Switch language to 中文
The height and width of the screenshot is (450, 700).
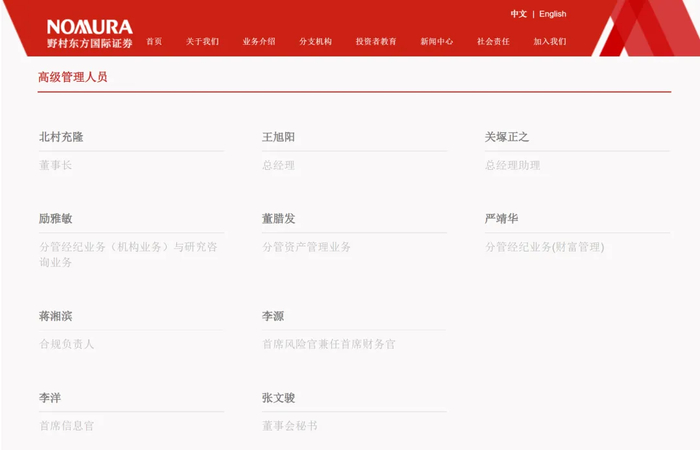[519, 14]
